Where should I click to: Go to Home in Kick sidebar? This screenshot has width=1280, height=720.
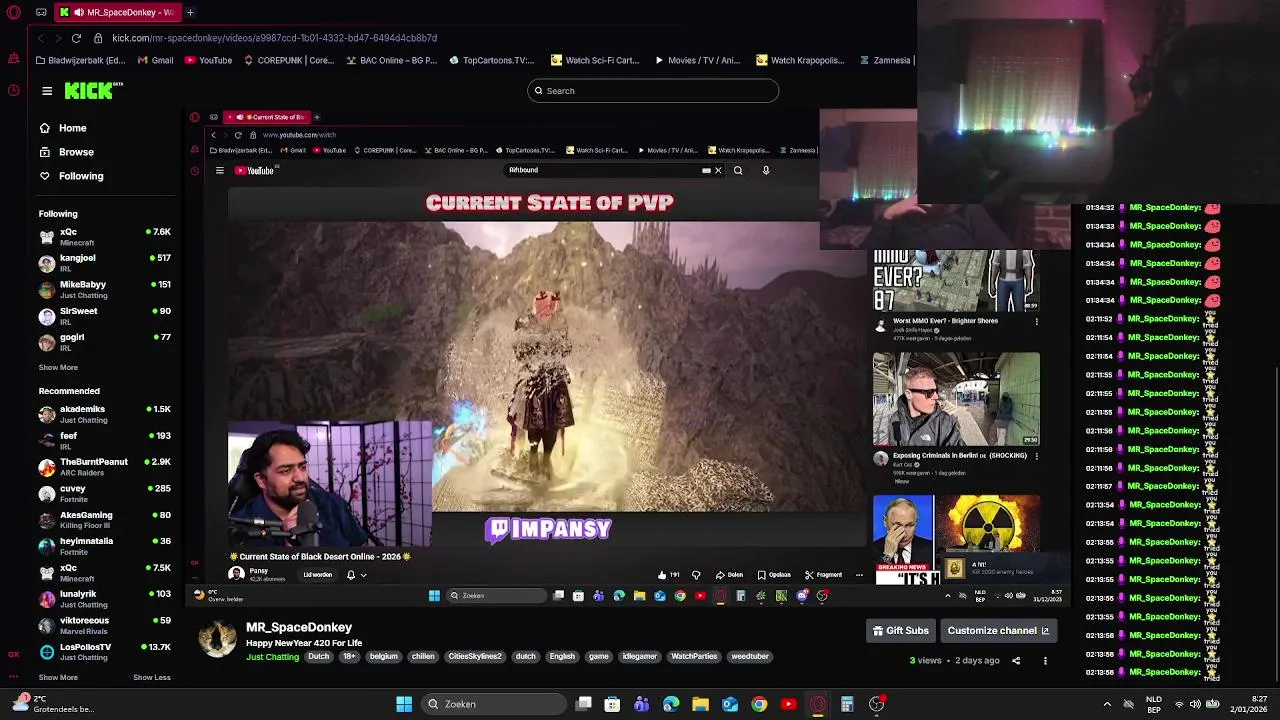click(63, 128)
